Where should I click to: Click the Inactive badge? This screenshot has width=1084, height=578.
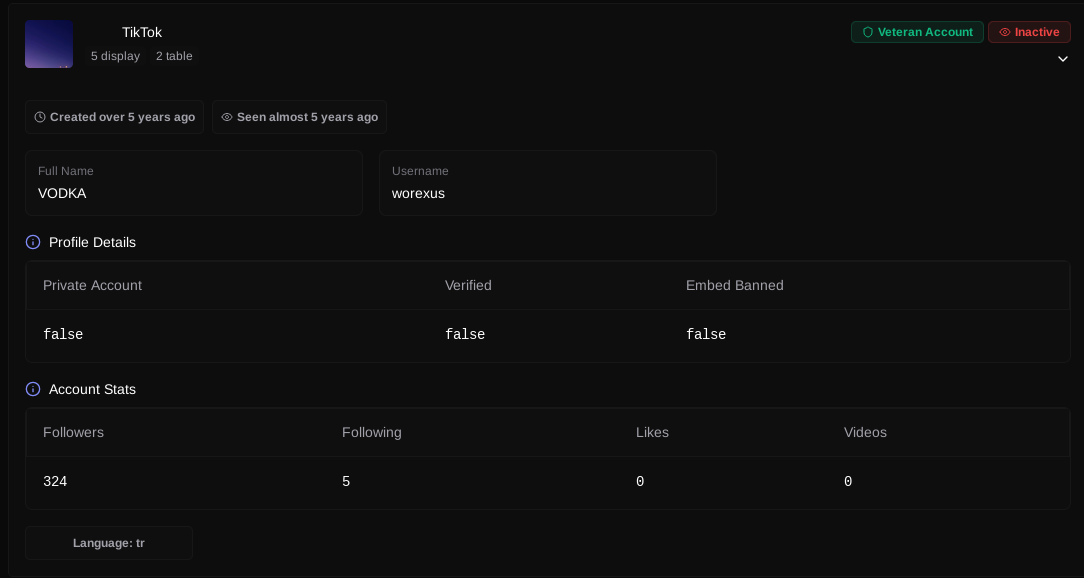pos(1029,32)
